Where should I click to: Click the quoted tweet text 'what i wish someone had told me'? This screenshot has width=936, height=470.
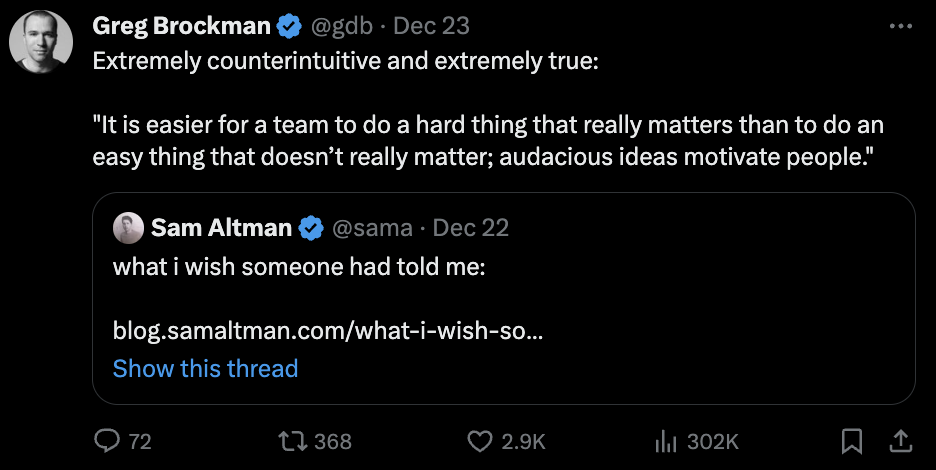click(298, 267)
